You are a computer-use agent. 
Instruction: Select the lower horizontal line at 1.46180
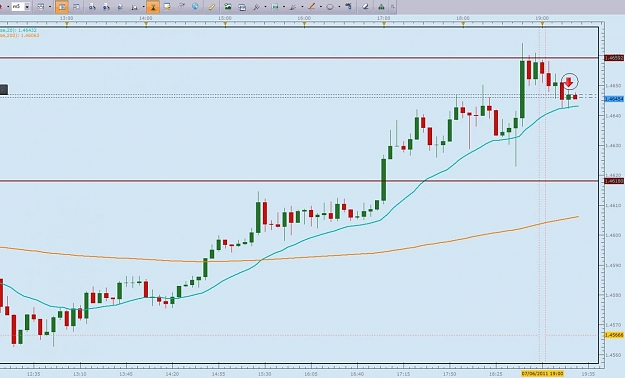(299, 181)
